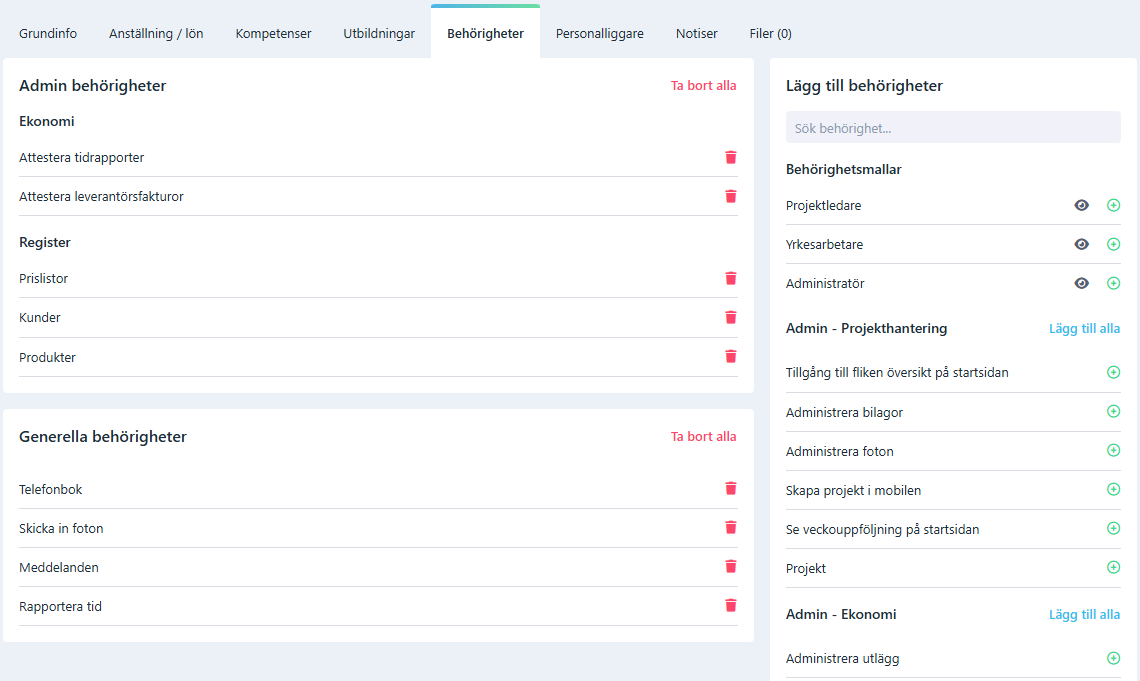Remove the Kunder permission with trash icon
1140x681 pixels.
point(731,317)
